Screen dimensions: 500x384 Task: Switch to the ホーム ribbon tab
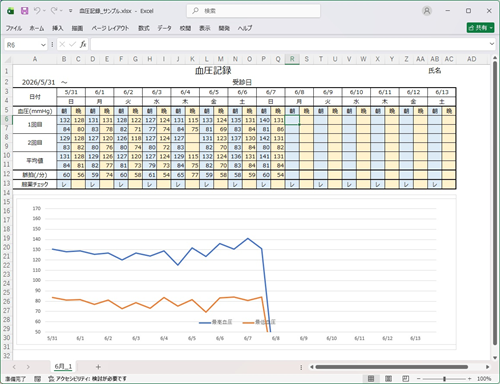tap(37, 28)
